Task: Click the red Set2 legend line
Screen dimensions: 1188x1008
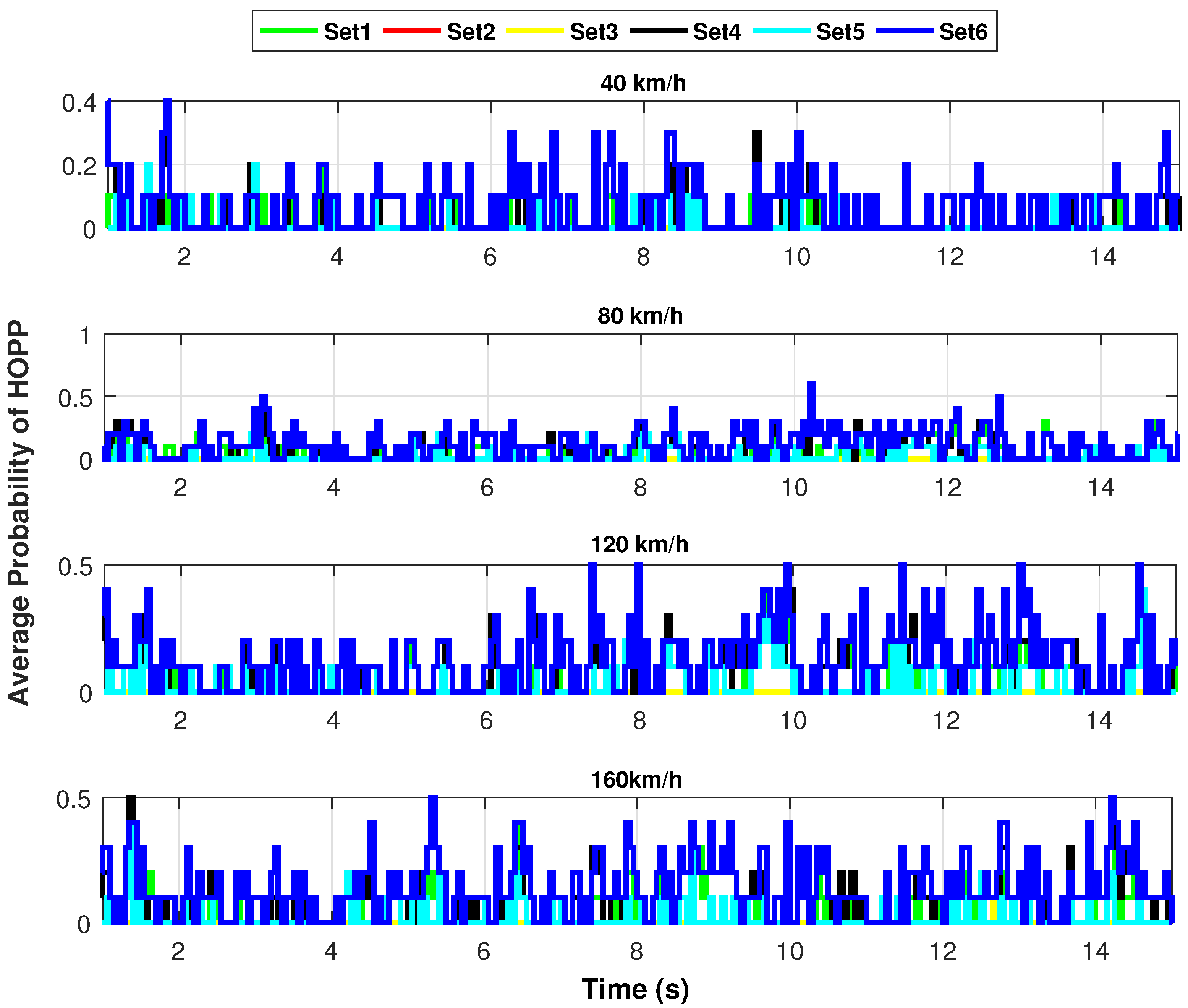Action: pyautogui.click(x=412, y=30)
